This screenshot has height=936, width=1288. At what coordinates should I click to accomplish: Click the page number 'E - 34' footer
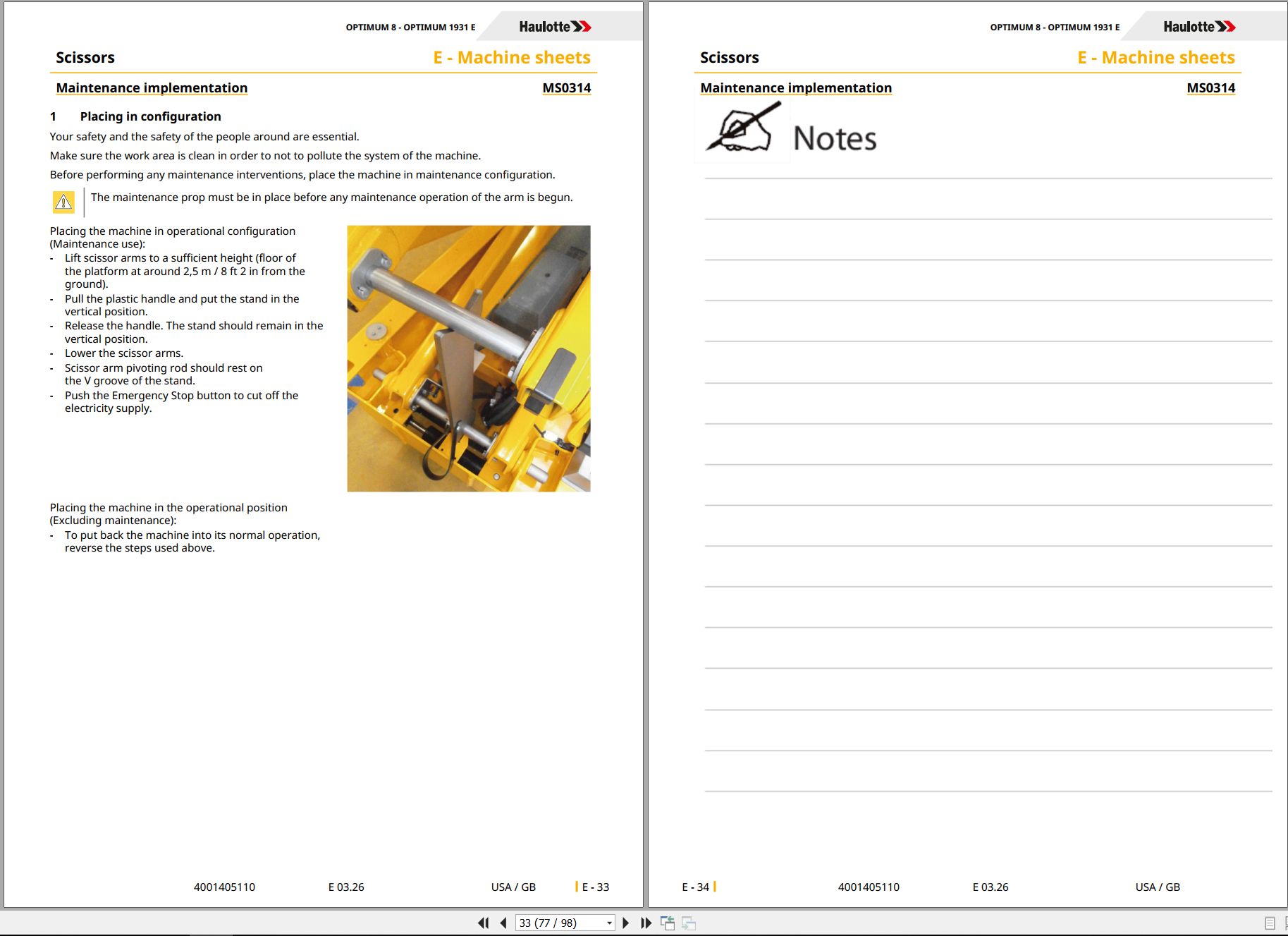click(696, 887)
